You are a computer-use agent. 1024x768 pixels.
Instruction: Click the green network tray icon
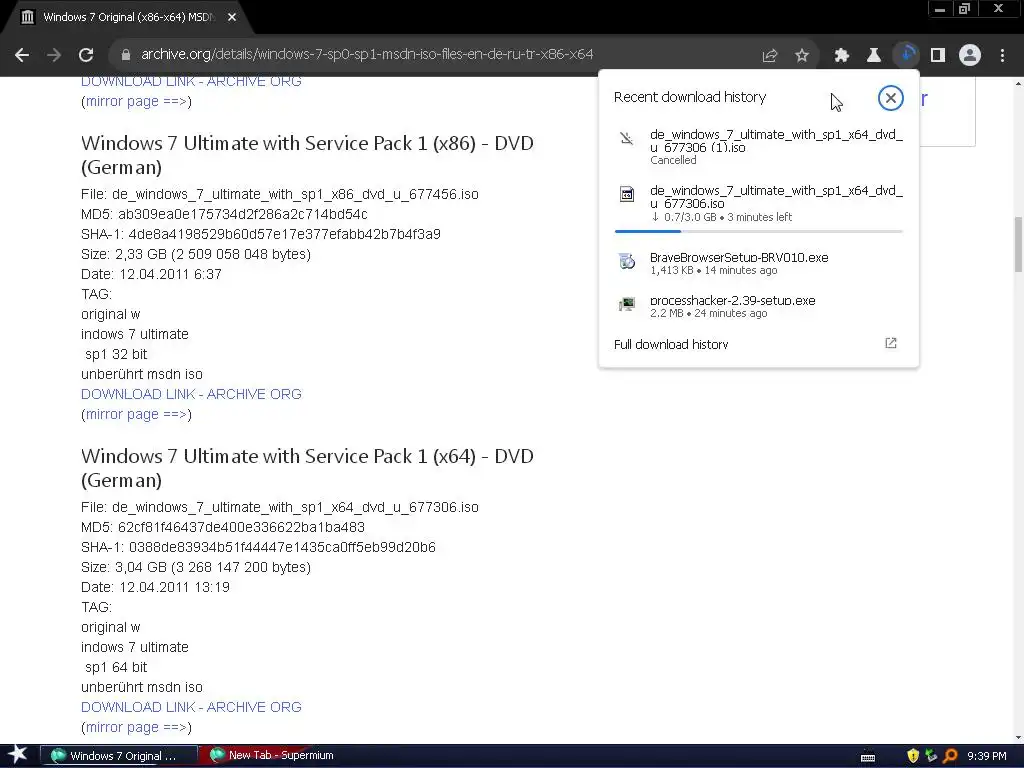point(931,756)
